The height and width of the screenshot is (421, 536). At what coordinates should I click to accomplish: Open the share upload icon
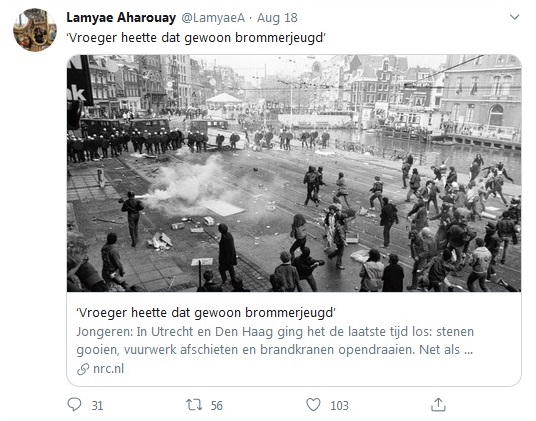[x=438, y=405]
